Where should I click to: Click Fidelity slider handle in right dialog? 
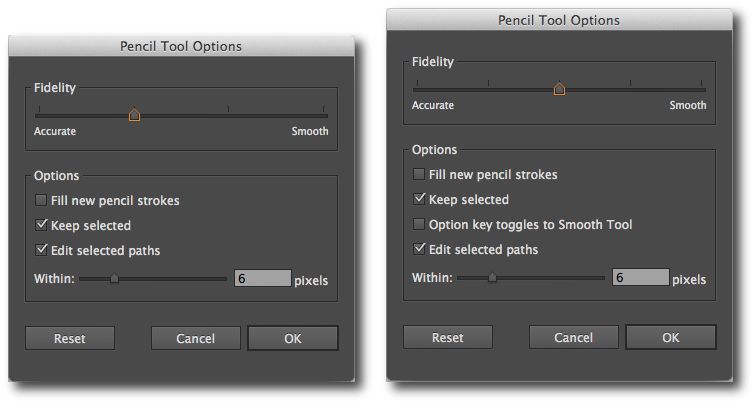pyautogui.click(x=560, y=89)
